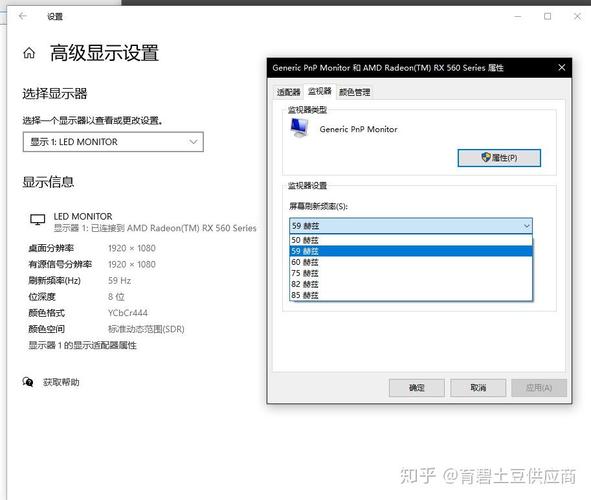The image size is (591, 500).
Task: Pick 82 赫兹 in the refresh list
Action: pyautogui.click(x=411, y=284)
